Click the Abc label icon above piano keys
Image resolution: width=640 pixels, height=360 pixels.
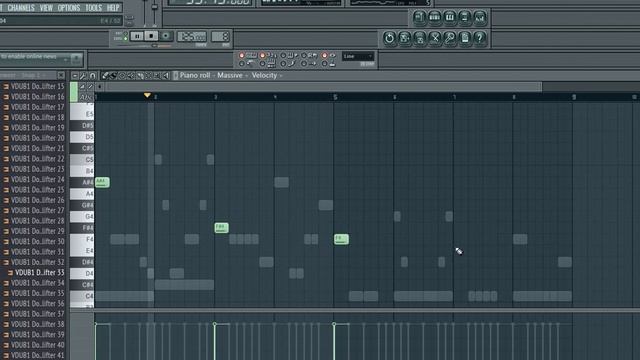coord(85,97)
